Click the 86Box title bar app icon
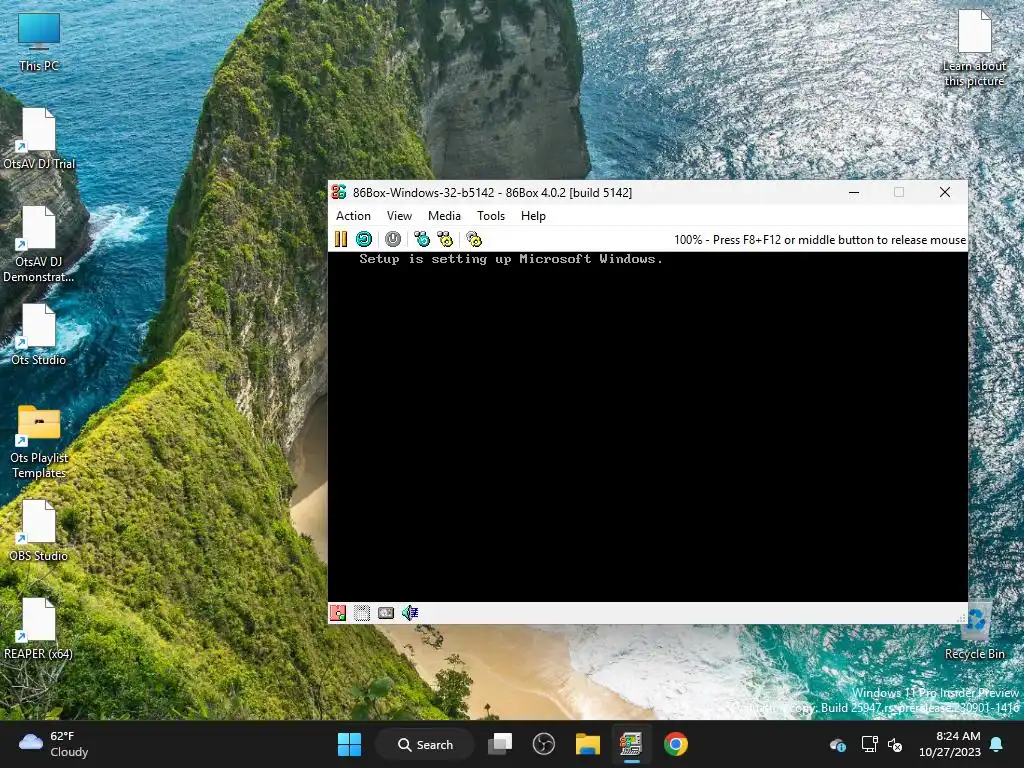The image size is (1024, 768). (x=338, y=192)
